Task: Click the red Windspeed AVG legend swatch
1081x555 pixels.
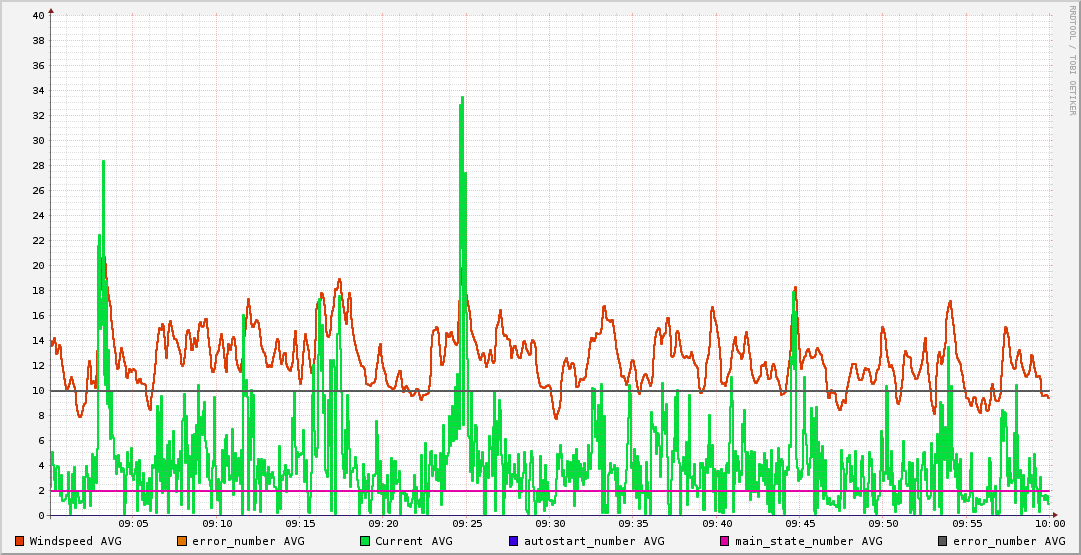Action: pyautogui.click(x=19, y=541)
